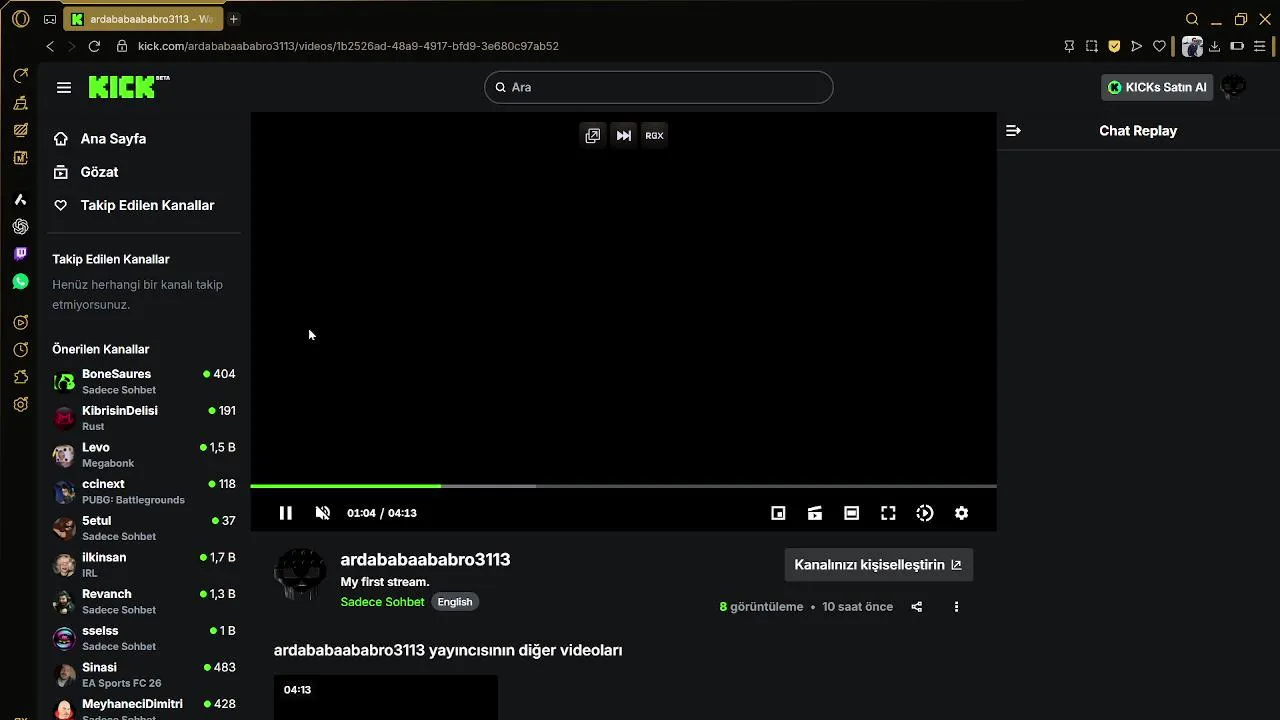The width and height of the screenshot is (1280, 720).
Task: Open KibrisinDelisi recommended channel
Action: (x=144, y=418)
